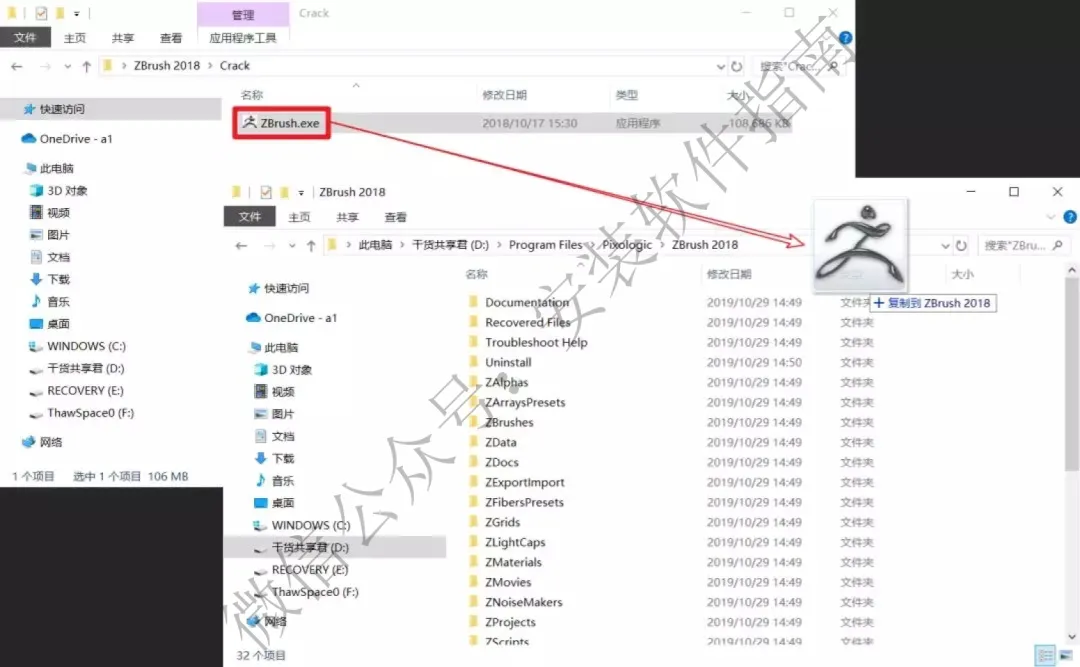Expand address history in ZBrush 2018 window
The height and width of the screenshot is (667, 1080).
point(945,246)
